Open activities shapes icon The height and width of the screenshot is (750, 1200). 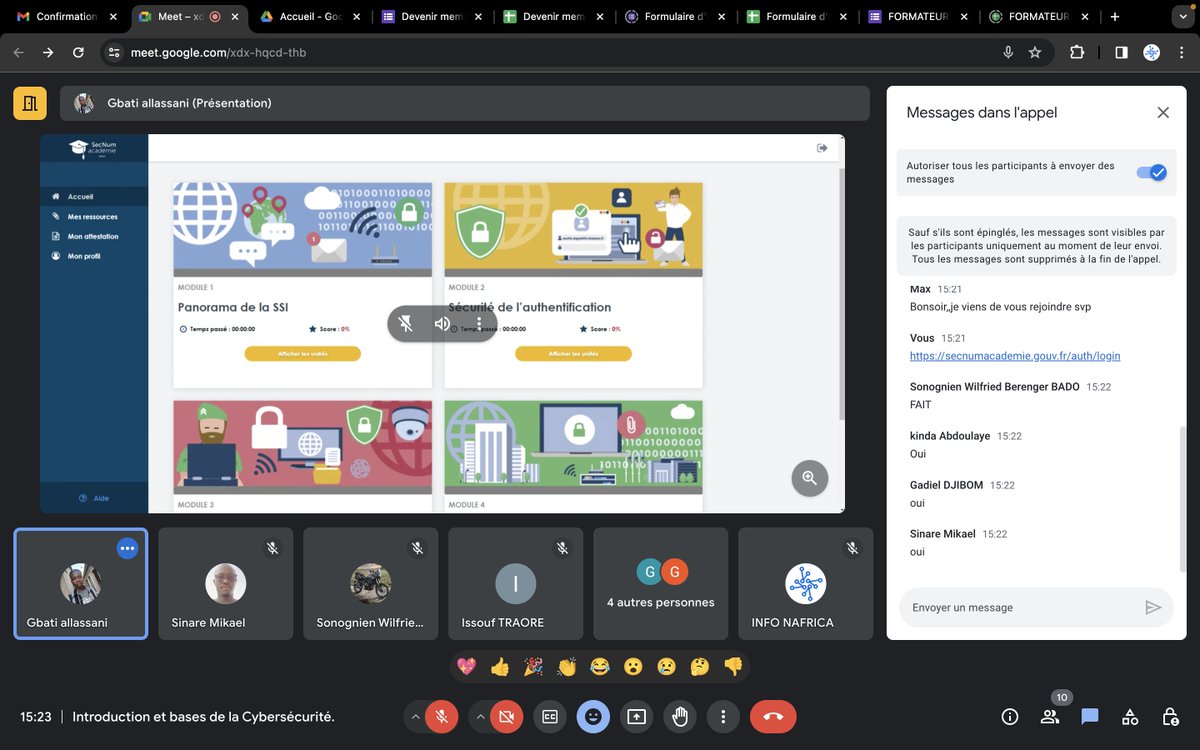pos(1130,716)
